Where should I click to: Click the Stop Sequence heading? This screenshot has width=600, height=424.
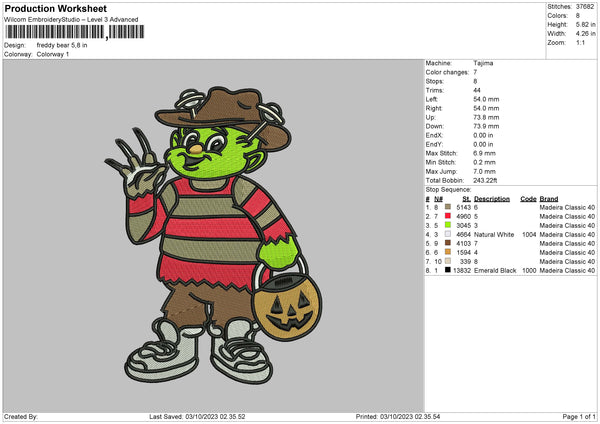pyautogui.click(x=448, y=188)
